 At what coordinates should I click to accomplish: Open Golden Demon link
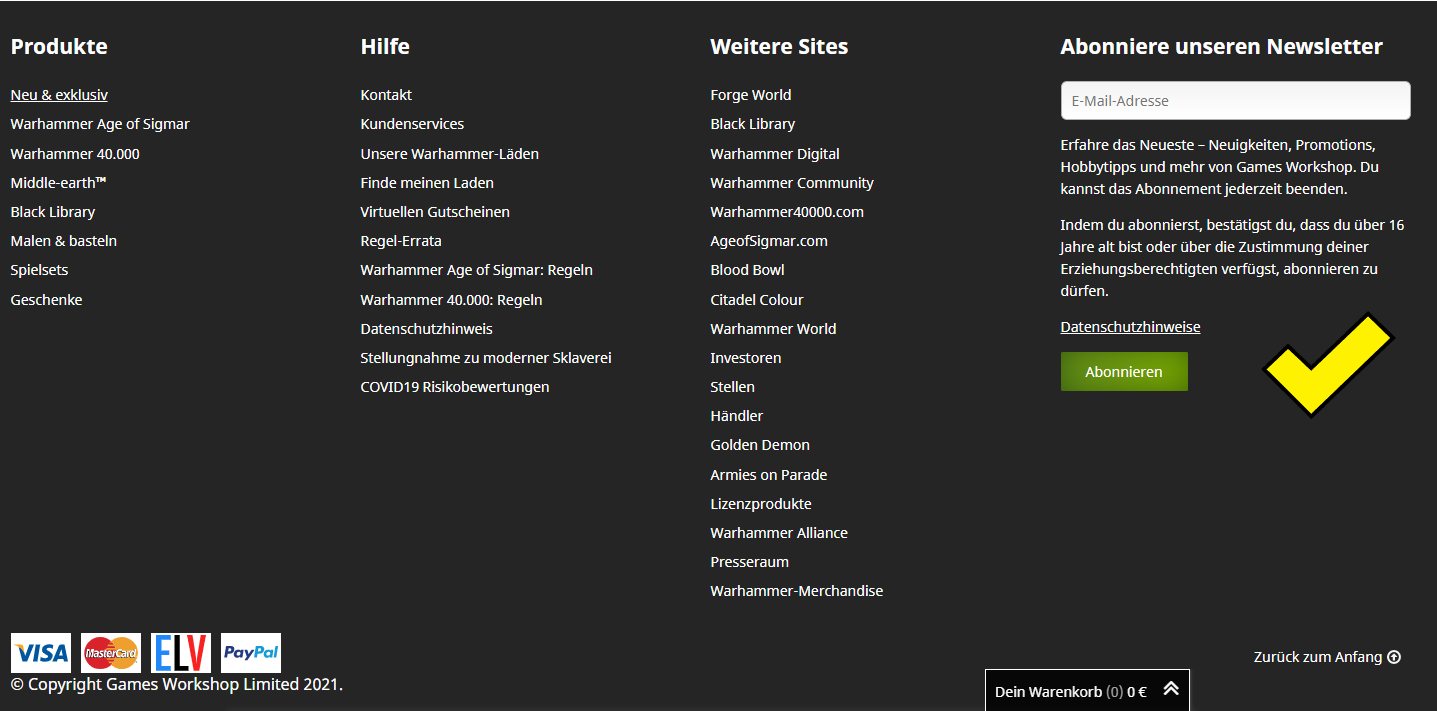coord(760,445)
